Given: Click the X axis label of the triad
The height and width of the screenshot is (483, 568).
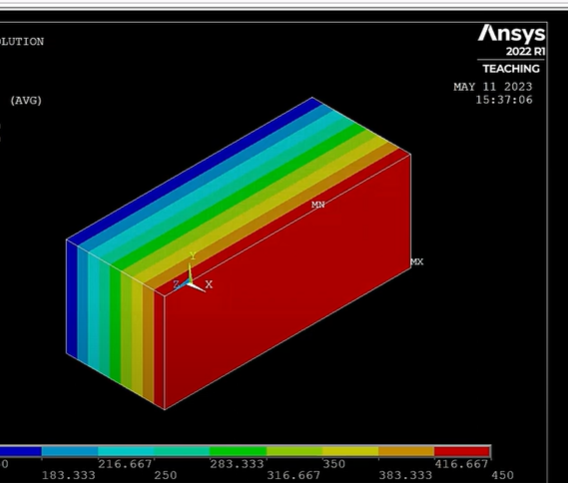Looking at the screenshot, I should point(209,284).
